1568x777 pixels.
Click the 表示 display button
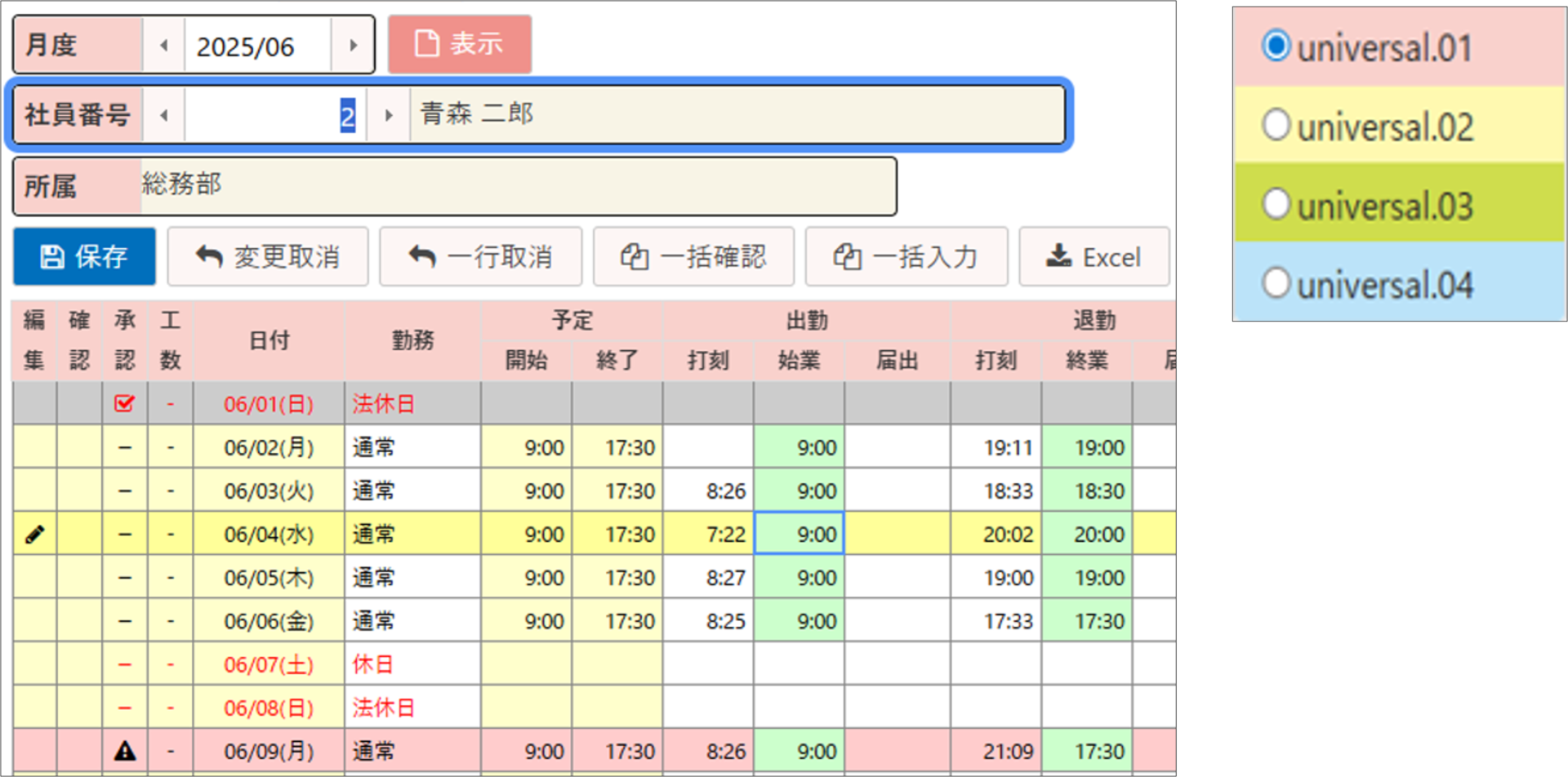459,44
